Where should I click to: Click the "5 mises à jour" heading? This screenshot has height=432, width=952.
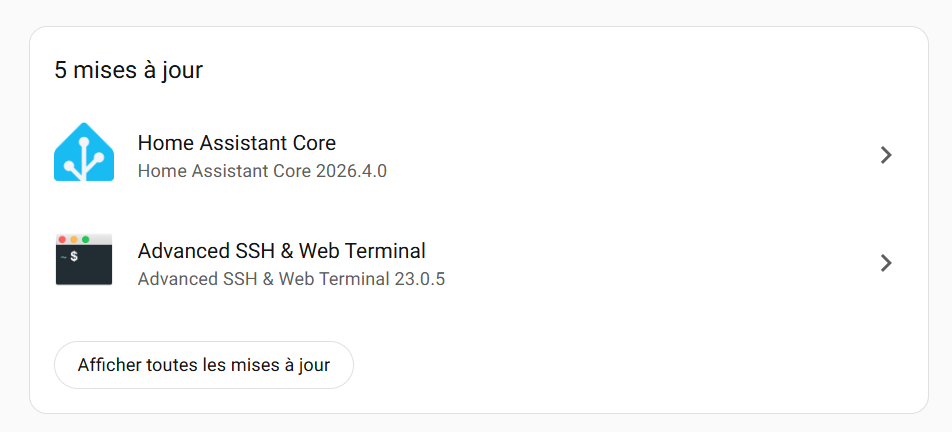click(128, 70)
